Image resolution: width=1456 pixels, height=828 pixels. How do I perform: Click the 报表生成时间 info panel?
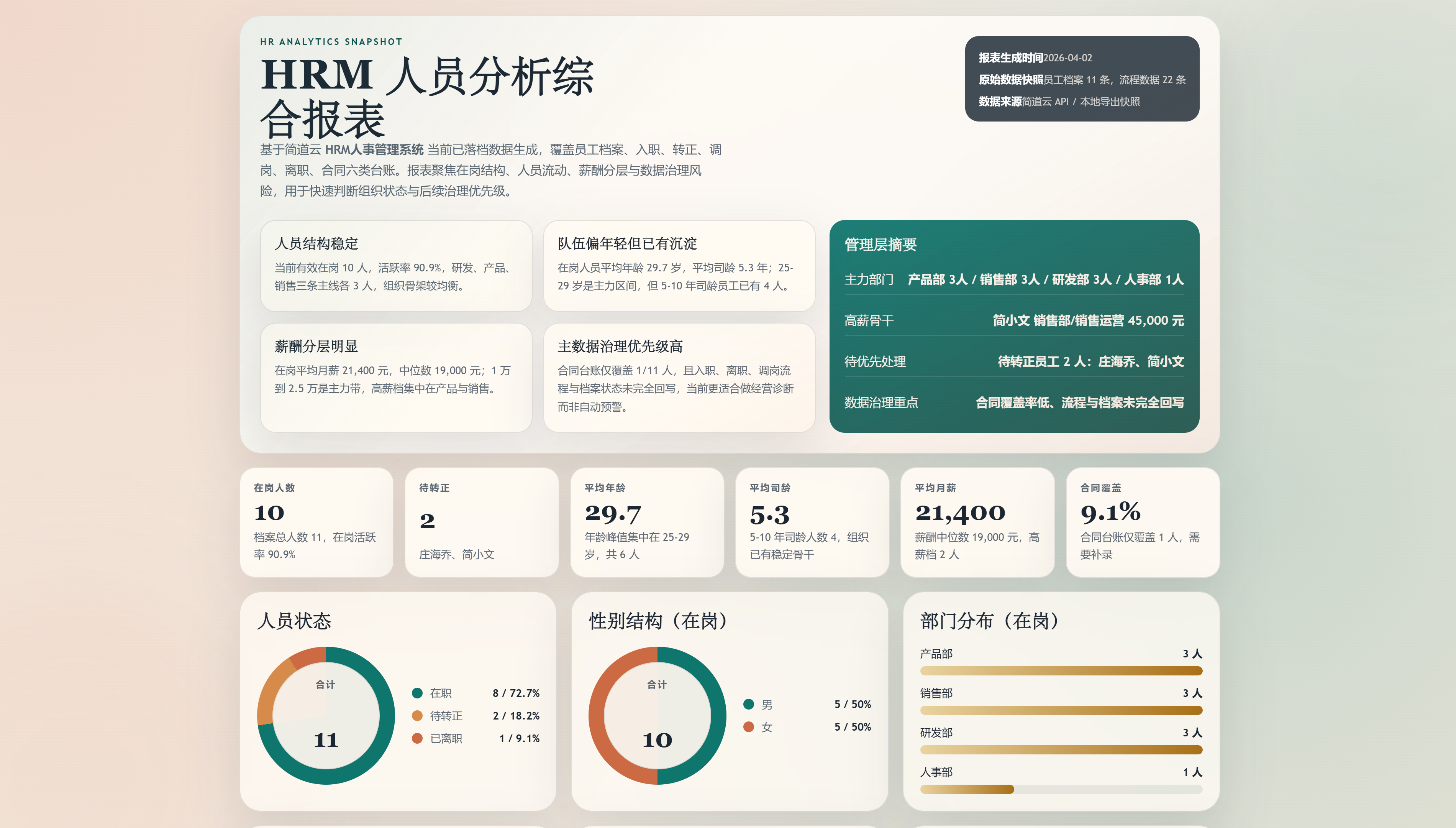pos(1082,79)
